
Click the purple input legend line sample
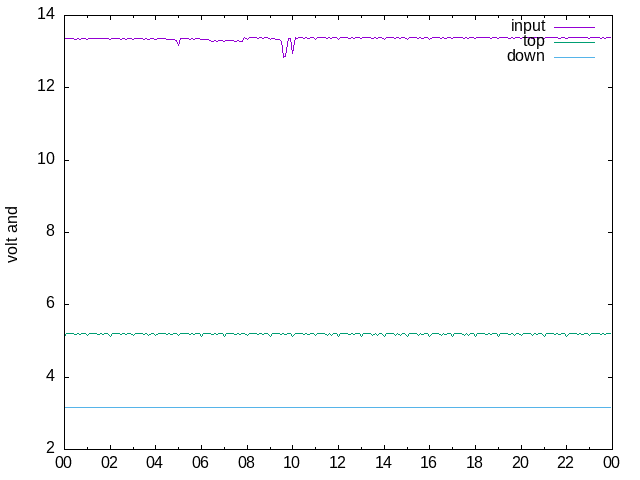(x=574, y=26)
